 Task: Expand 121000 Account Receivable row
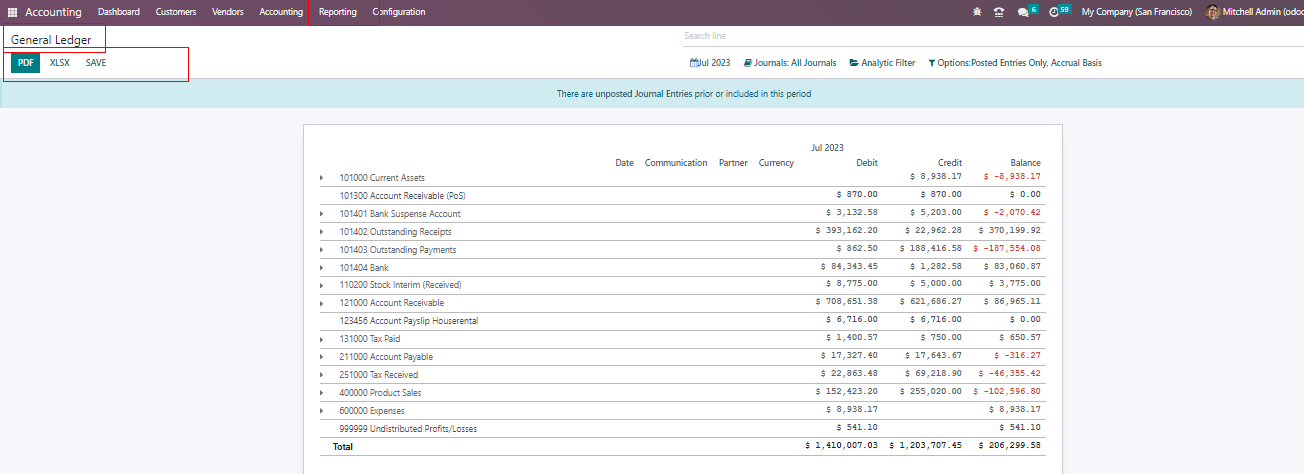click(322, 303)
